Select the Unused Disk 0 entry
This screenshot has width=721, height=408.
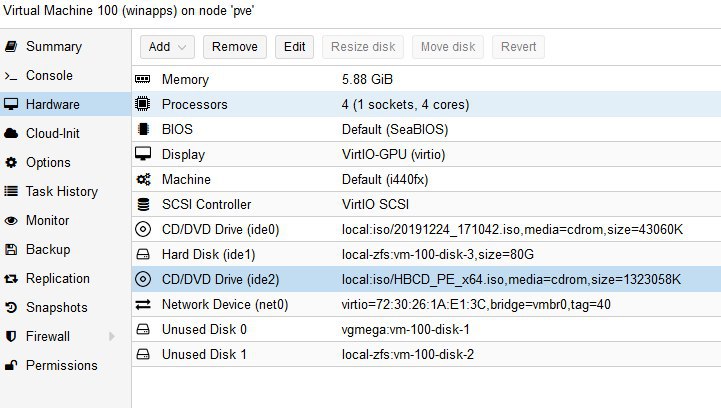point(426,329)
